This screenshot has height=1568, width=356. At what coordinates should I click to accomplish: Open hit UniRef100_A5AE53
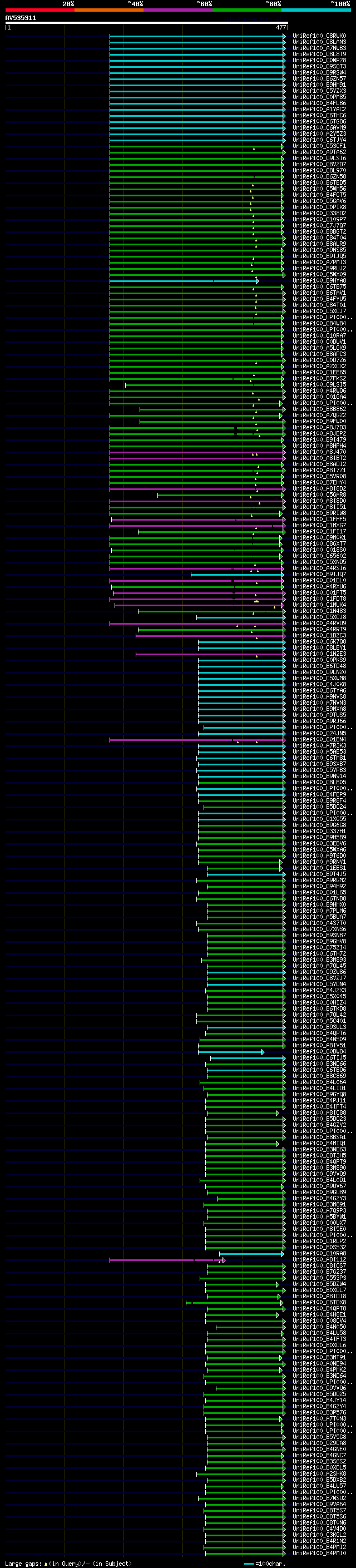(x=319, y=752)
